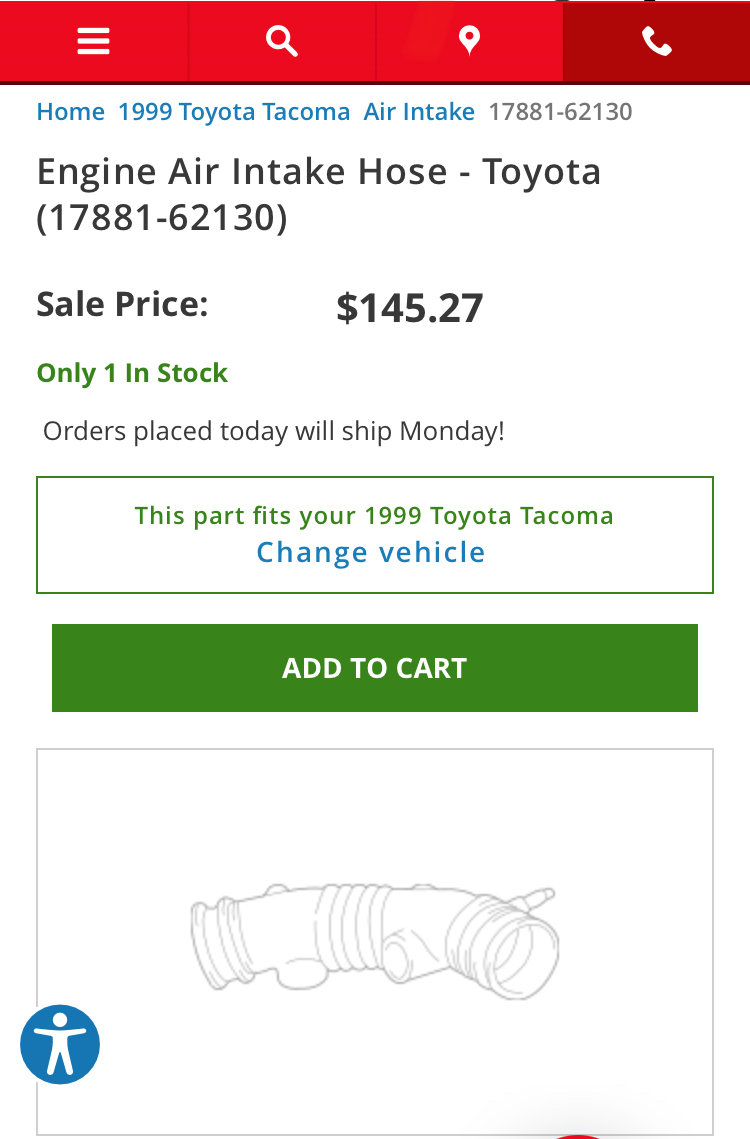The width and height of the screenshot is (750, 1139).
Task: Open the search magnifier icon
Action: (x=281, y=41)
